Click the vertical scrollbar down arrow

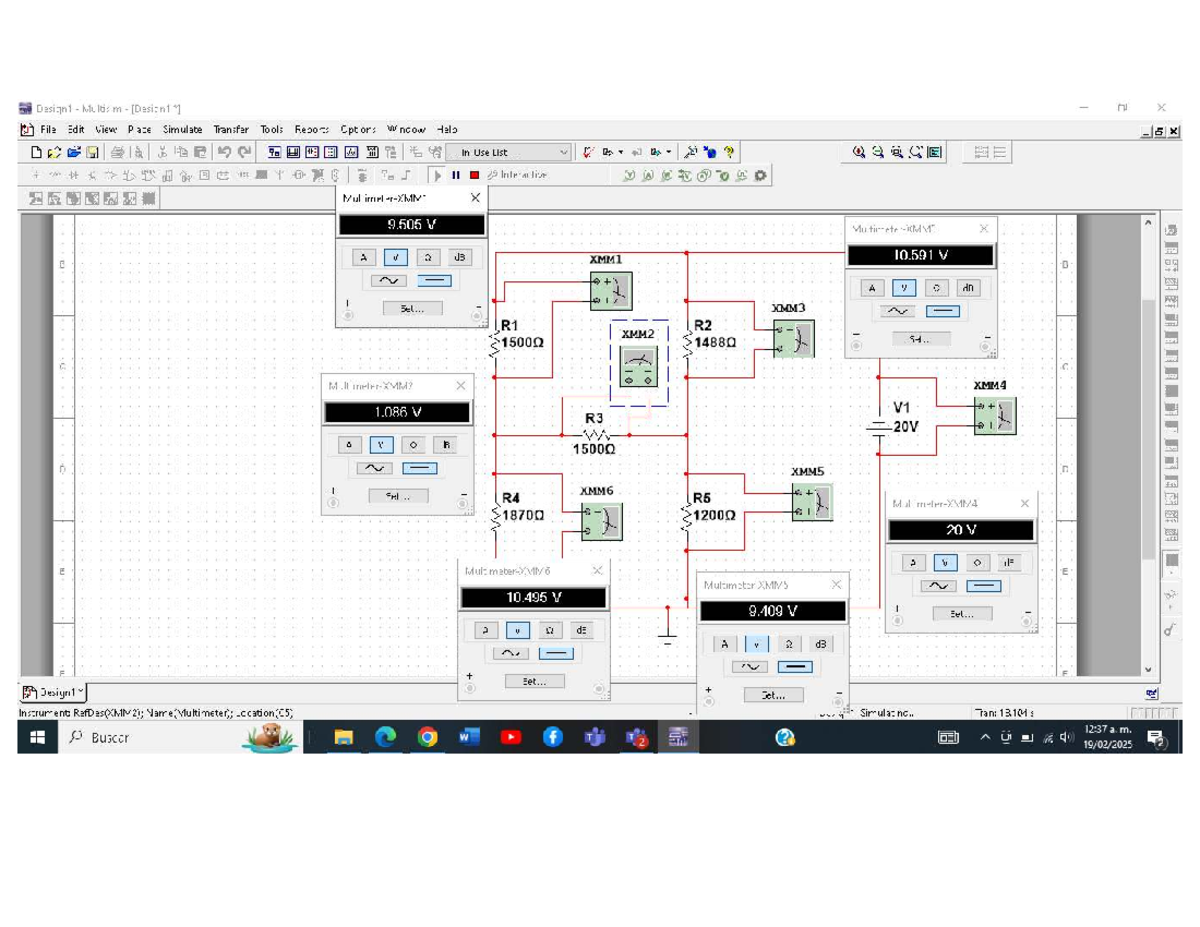coord(1147,670)
